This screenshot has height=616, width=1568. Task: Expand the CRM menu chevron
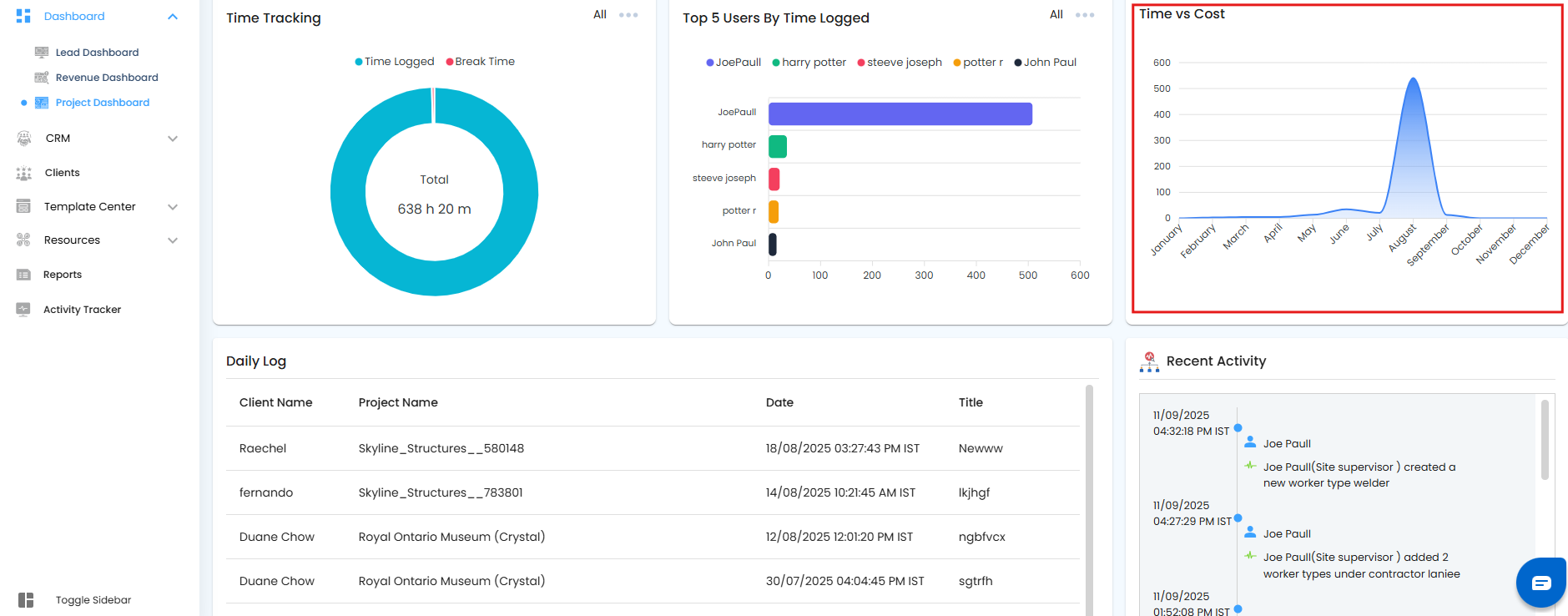pos(173,139)
